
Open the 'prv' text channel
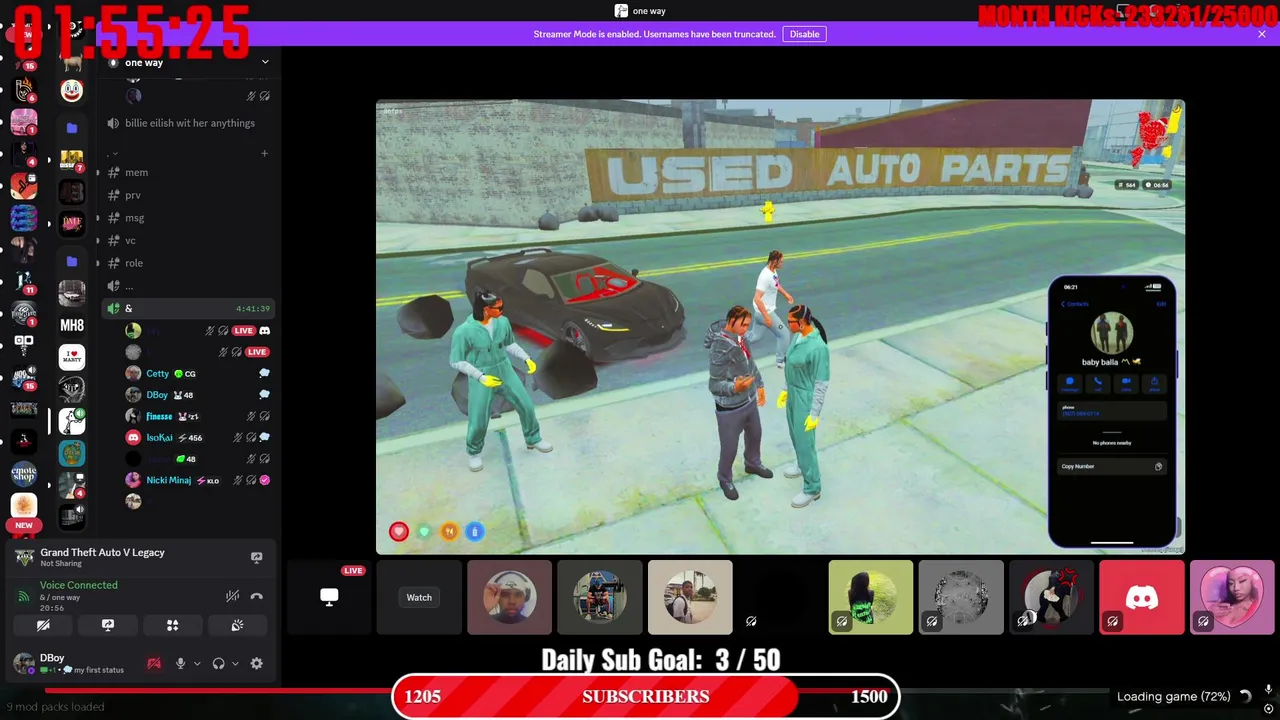[x=133, y=196]
